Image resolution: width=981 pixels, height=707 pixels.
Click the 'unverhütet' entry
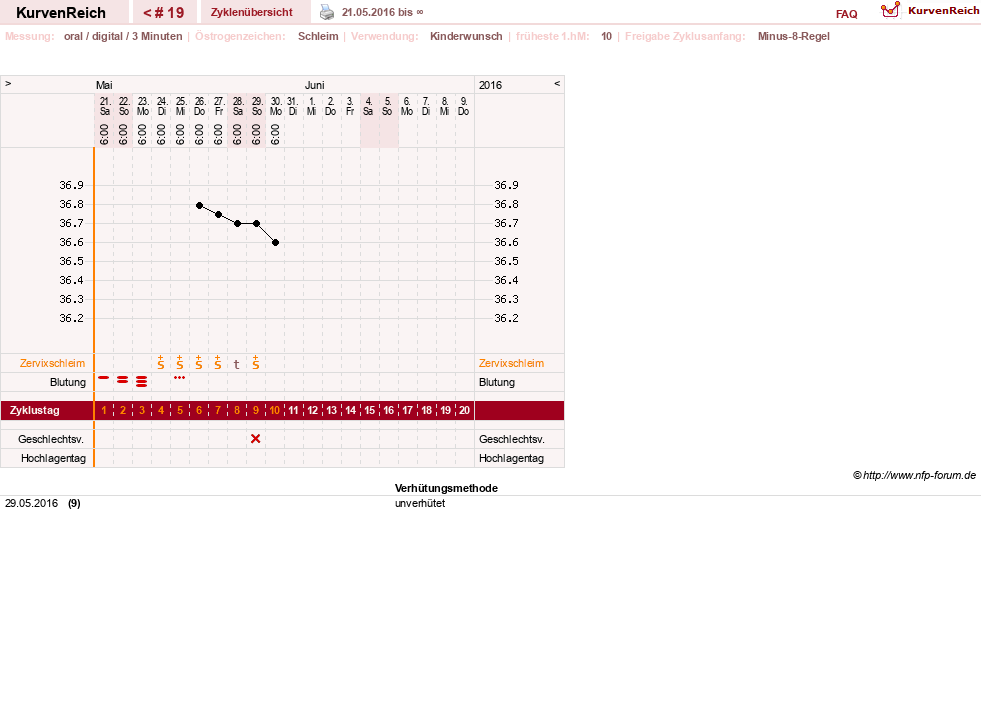[x=420, y=503]
